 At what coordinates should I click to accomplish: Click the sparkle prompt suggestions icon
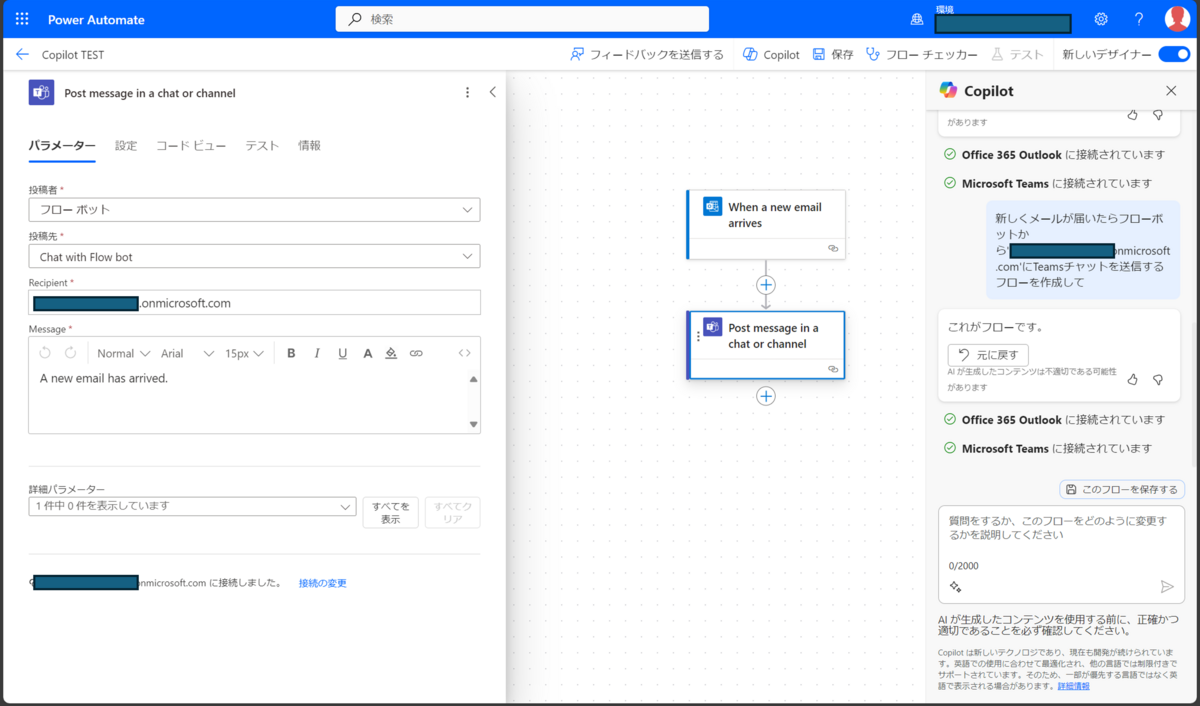tap(955, 587)
